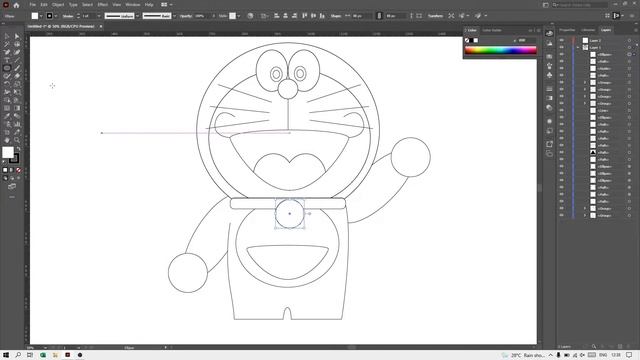Viewport: 640px width, 360px height.
Task: Select the Rotate tool
Action: [7, 84]
